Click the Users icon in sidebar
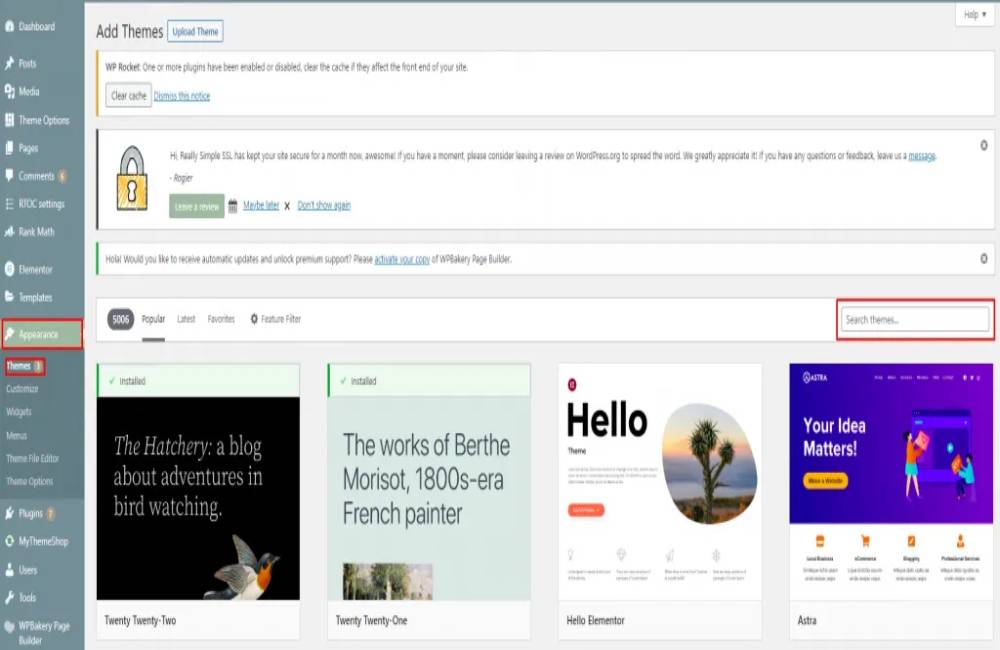This screenshot has width=1000, height=650. point(9,570)
